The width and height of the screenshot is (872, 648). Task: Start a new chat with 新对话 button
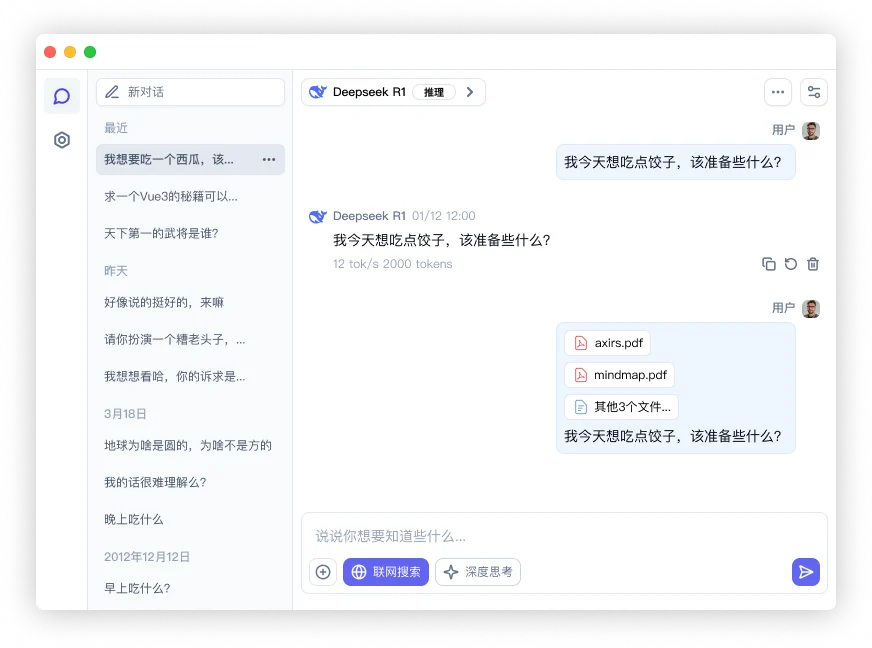click(190, 92)
